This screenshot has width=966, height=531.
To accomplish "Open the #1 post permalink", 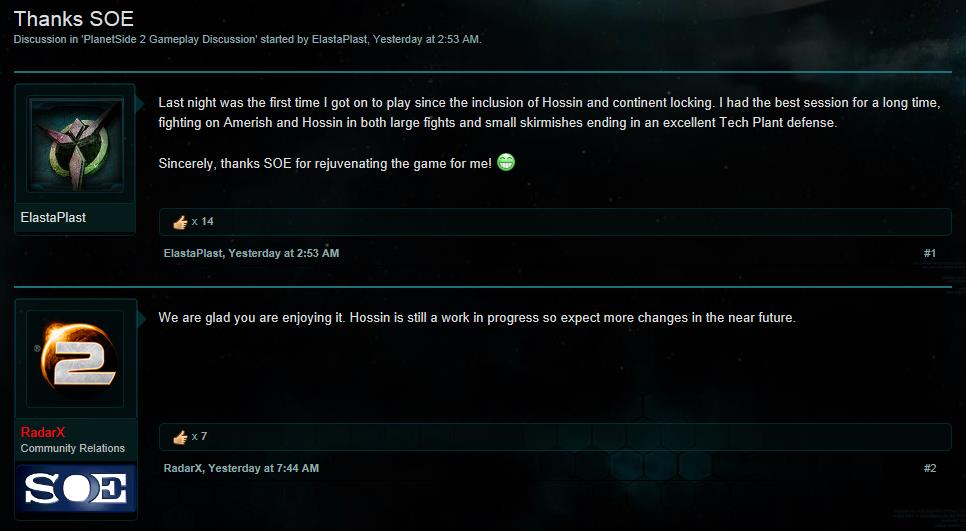I will 929,253.
